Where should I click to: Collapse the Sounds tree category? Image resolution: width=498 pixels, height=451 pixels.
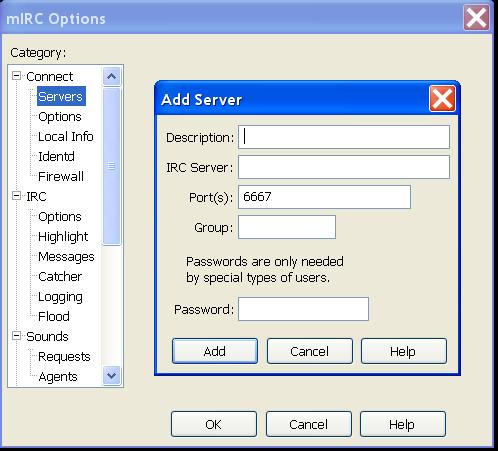pyautogui.click(x=16, y=336)
